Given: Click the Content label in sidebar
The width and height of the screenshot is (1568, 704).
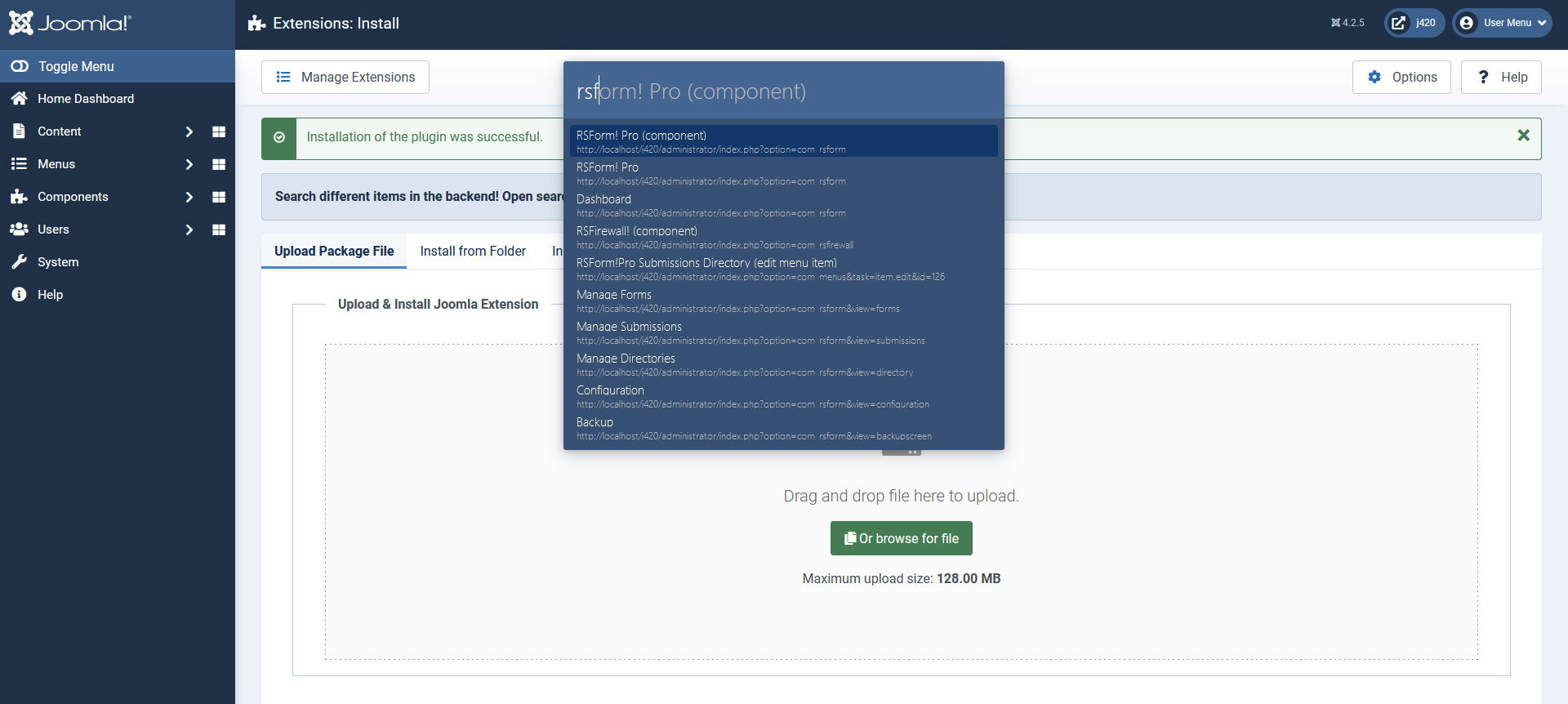Looking at the screenshot, I should 59,131.
